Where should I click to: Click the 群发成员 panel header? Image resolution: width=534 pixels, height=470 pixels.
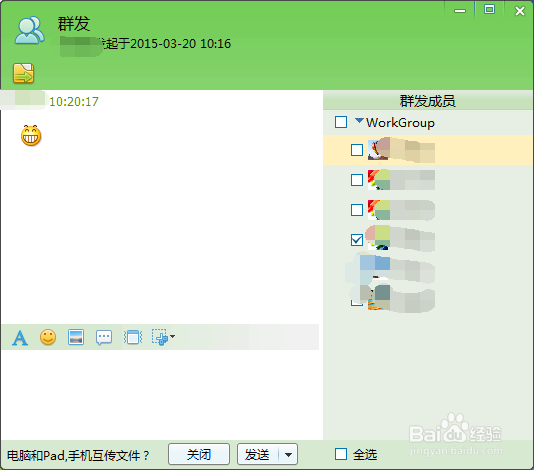point(428,101)
